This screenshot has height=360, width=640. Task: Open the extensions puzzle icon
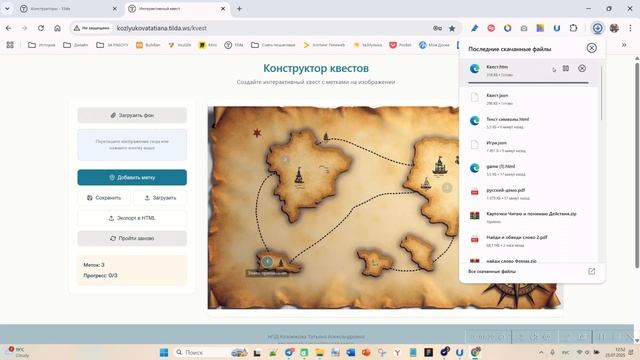573,28
